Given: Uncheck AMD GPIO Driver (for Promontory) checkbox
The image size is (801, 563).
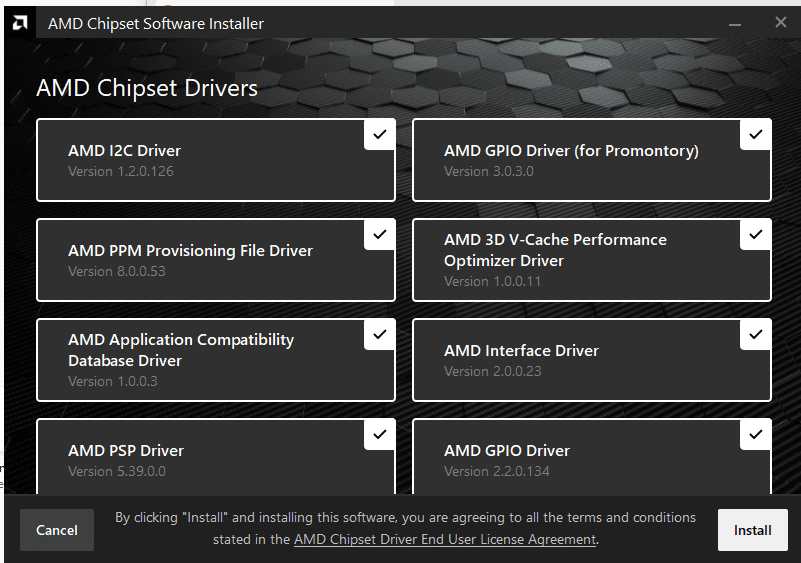Looking at the screenshot, I should [x=756, y=135].
